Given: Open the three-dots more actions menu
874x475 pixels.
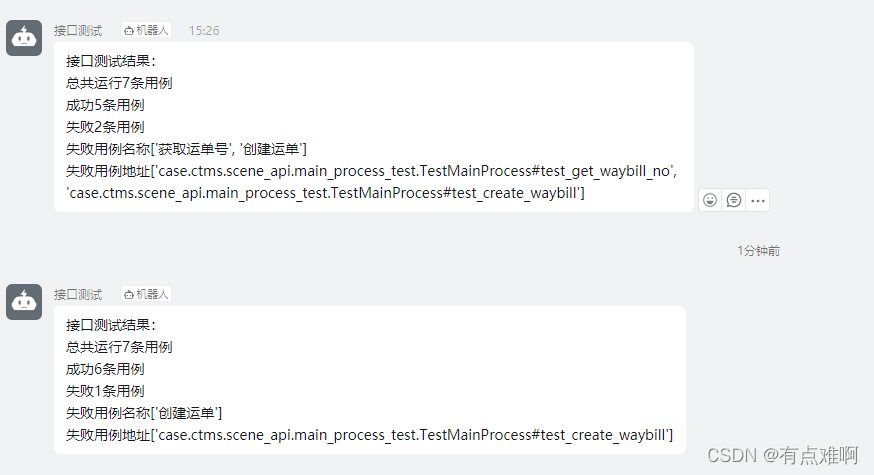Looking at the screenshot, I should click(758, 200).
